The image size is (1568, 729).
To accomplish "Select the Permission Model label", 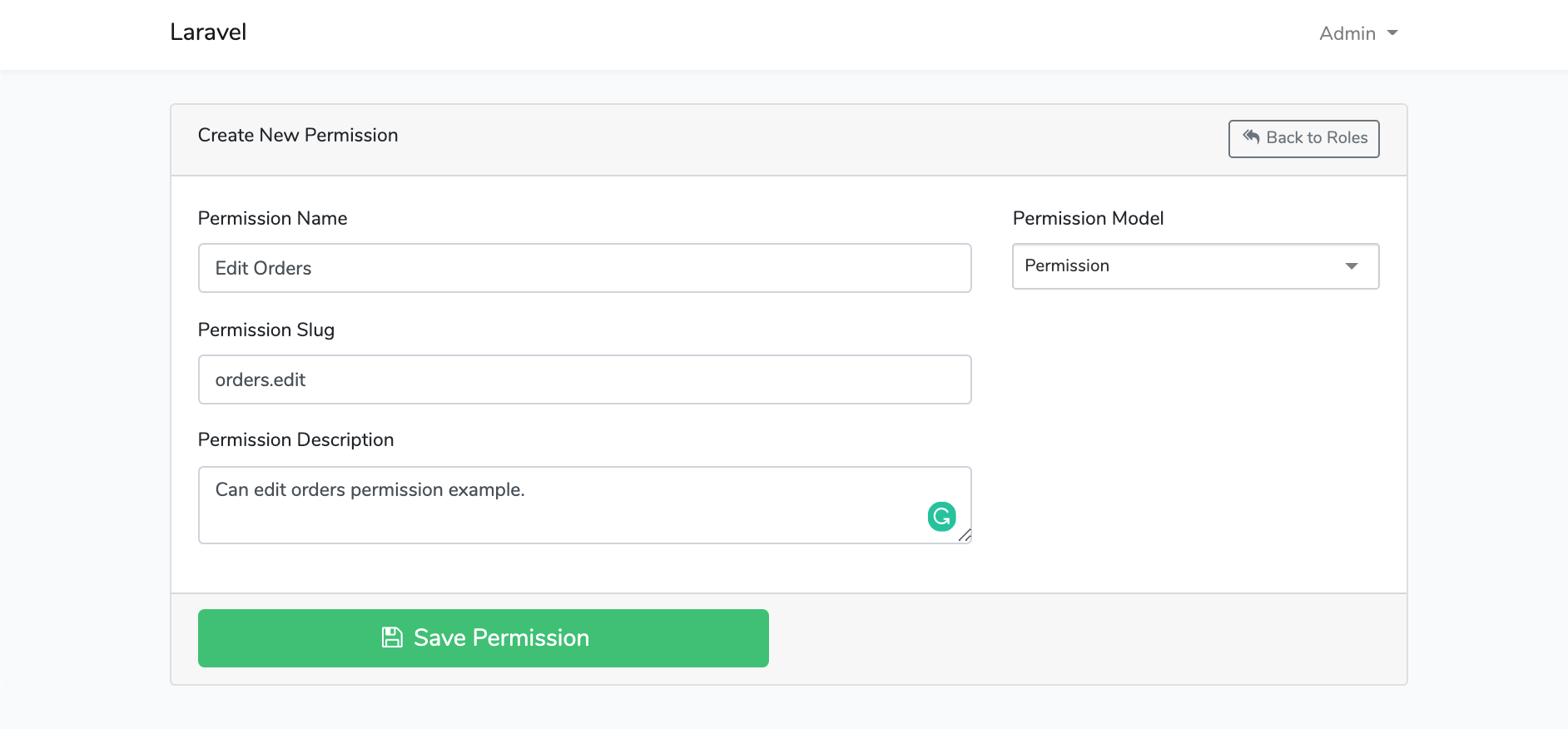I will (x=1088, y=218).
